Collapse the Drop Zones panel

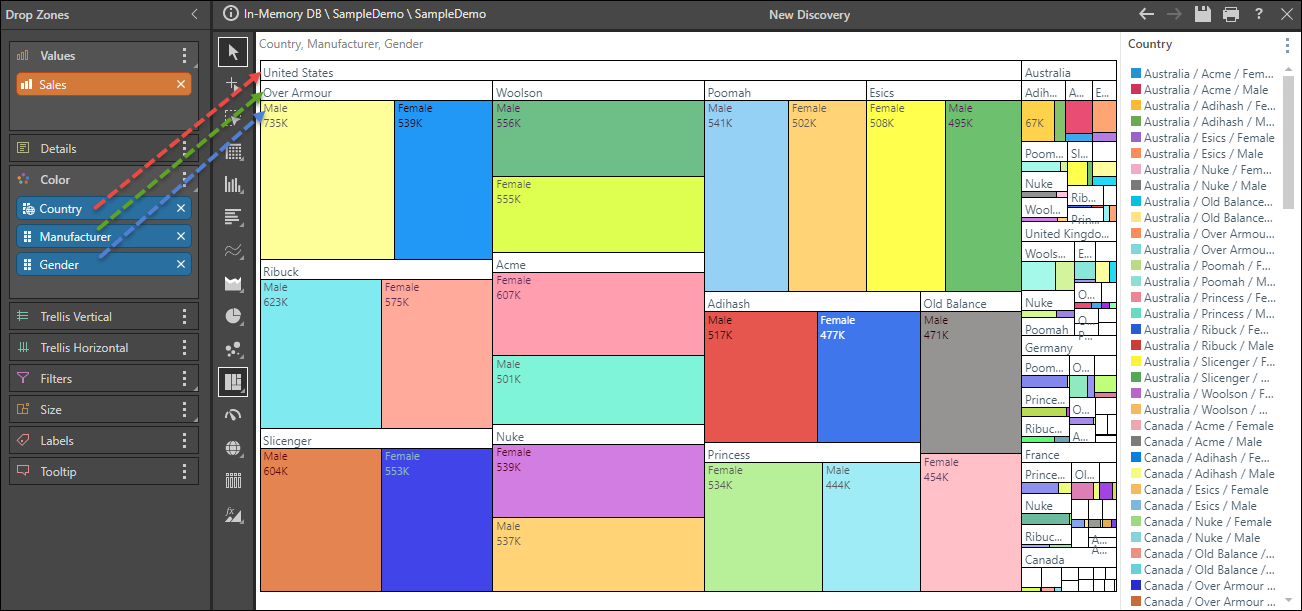pyautogui.click(x=194, y=14)
